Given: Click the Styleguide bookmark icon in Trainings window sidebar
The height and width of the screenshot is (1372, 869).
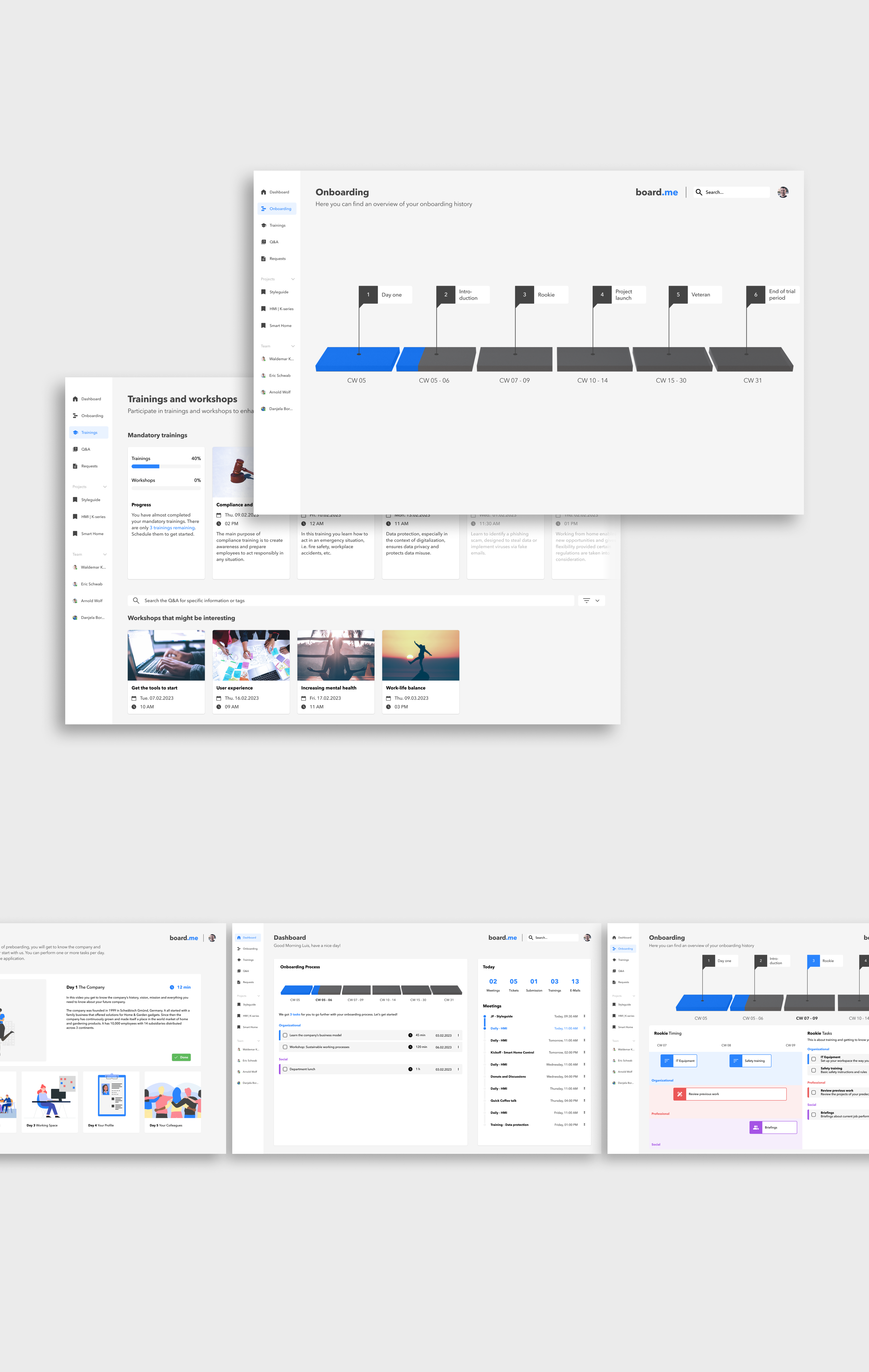Looking at the screenshot, I should point(75,500).
